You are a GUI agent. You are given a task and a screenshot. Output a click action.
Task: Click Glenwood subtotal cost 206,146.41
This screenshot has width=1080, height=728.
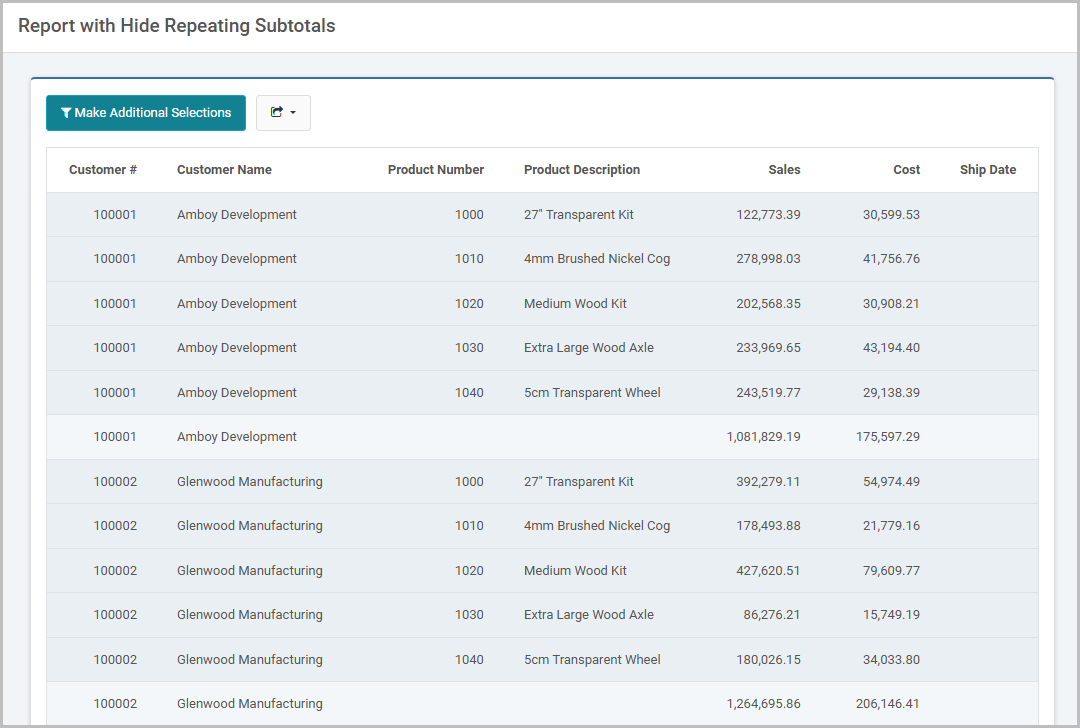[x=888, y=703]
